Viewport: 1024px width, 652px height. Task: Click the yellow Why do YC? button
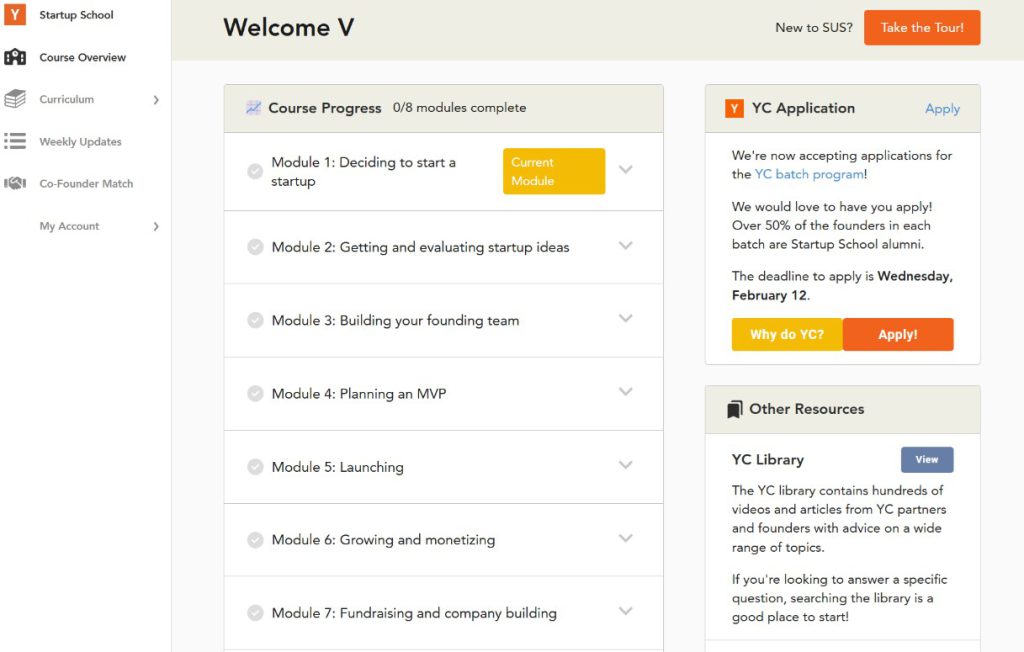point(787,335)
